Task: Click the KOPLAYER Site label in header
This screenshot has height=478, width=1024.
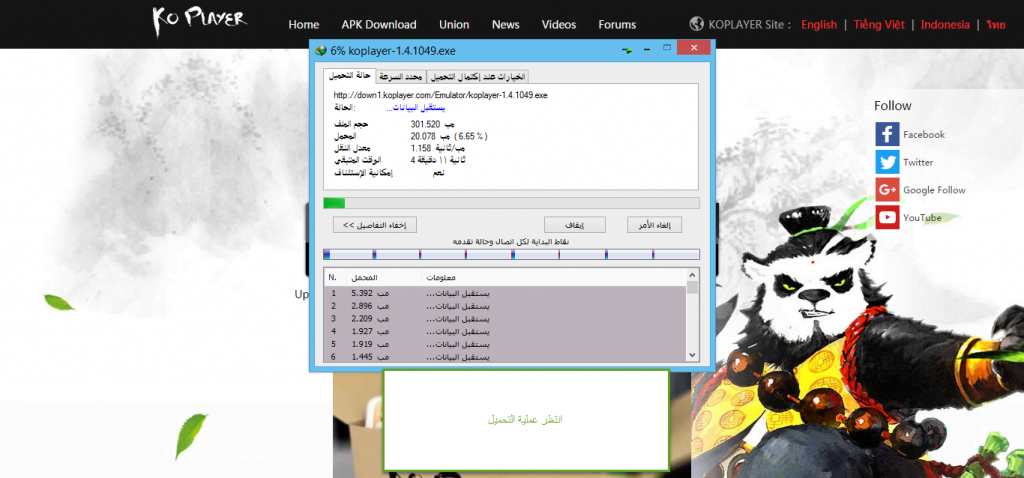Action: point(750,25)
